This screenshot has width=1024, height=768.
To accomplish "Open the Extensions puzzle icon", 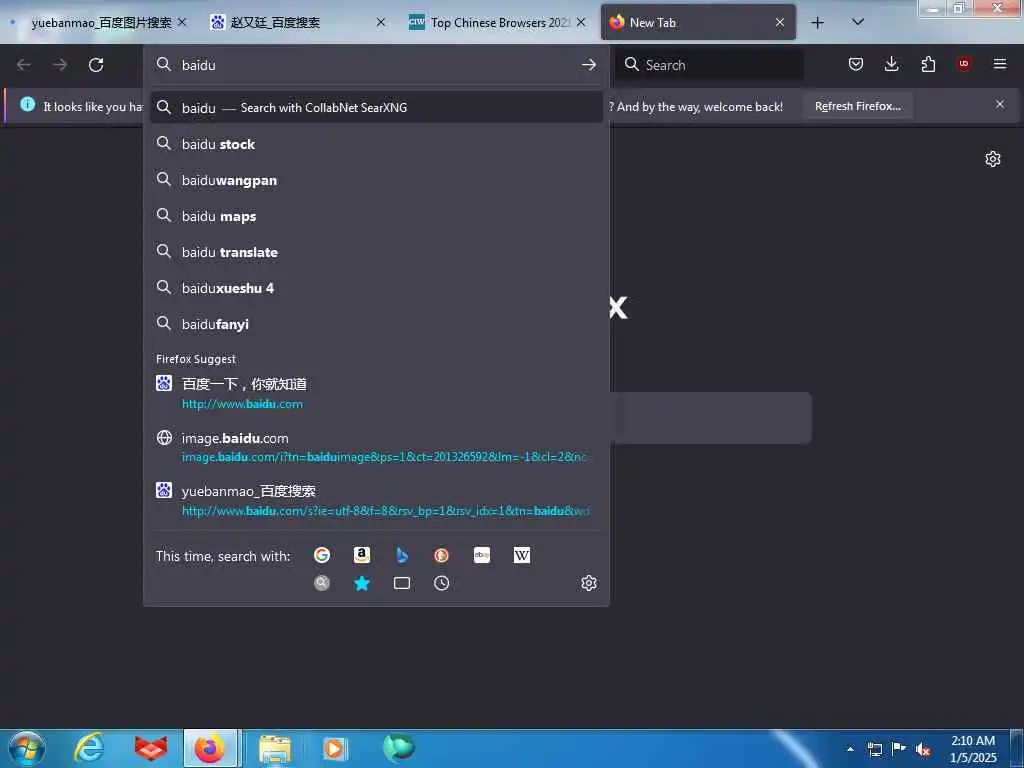I will (x=928, y=64).
